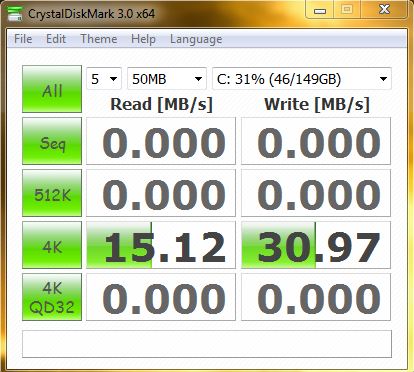Open the Edit menu

pyautogui.click(x=56, y=39)
